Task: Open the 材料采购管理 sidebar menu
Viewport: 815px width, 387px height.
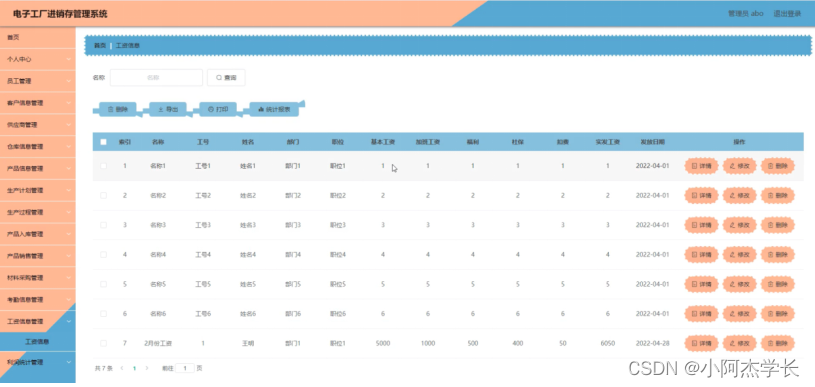Action: (x=37, y=278)
